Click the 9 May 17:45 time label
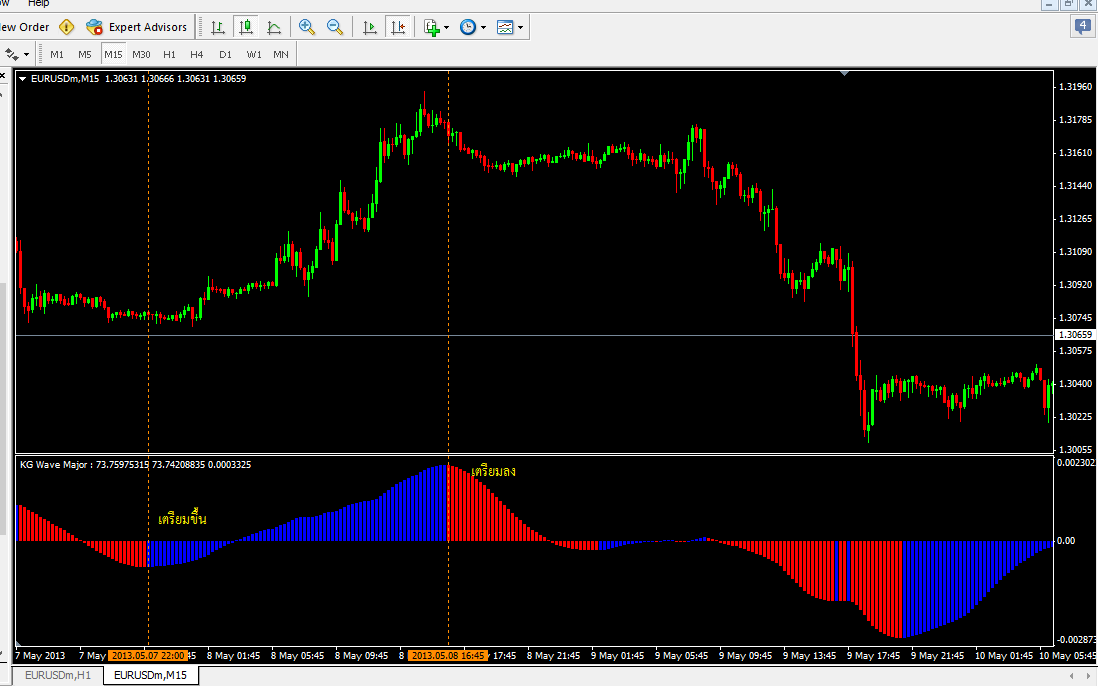 [873, 656]
